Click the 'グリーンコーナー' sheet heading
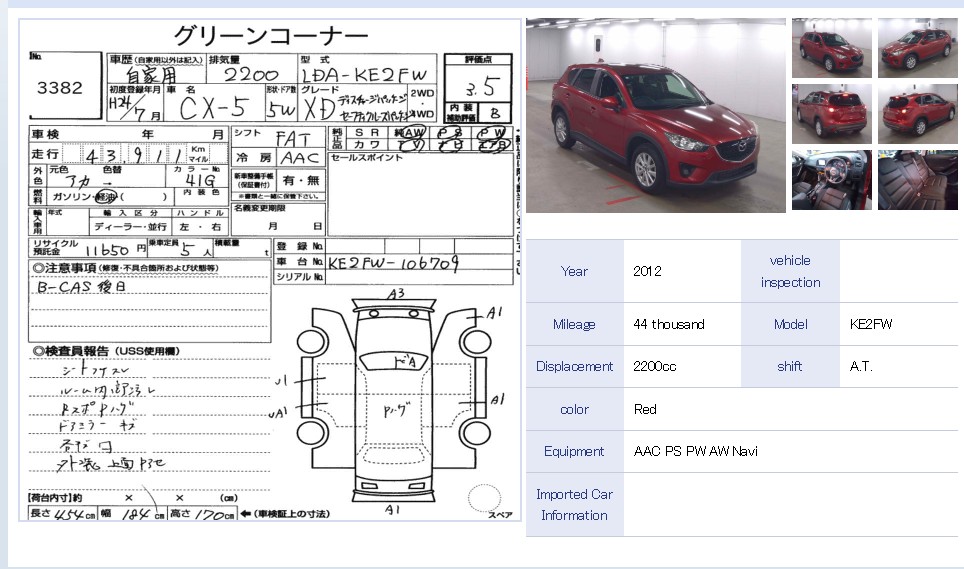 click(x=271, y=36)
